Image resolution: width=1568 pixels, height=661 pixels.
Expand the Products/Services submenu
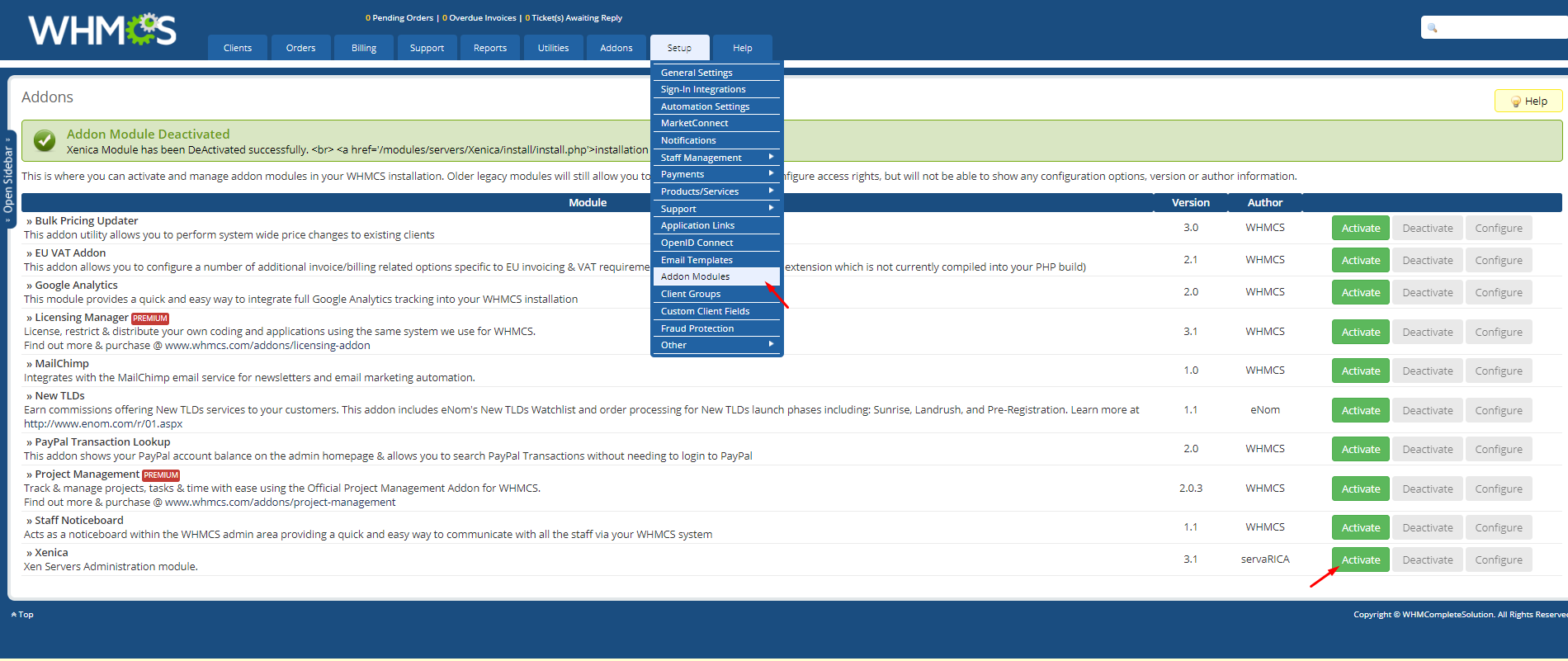tap(716, 191)
